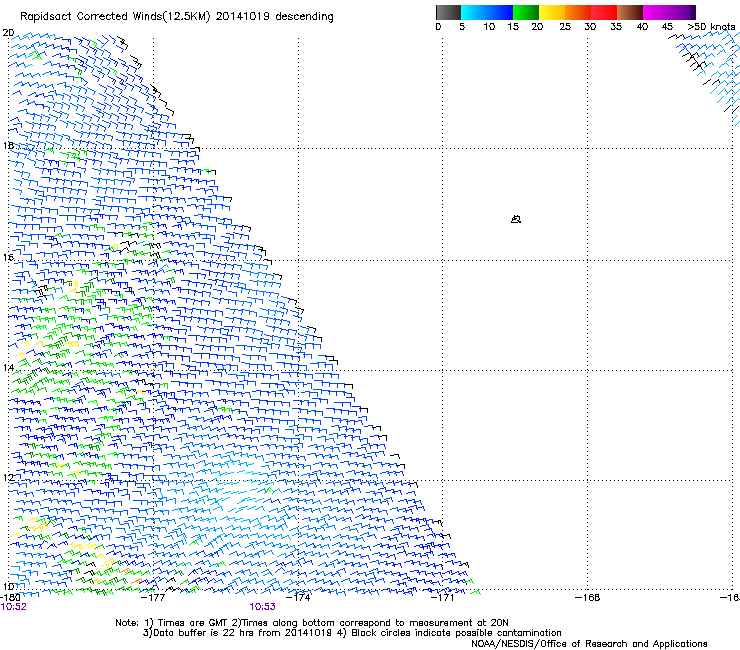Click the longitude label -174
The image size is (740, 650).
tap(298, 598)
